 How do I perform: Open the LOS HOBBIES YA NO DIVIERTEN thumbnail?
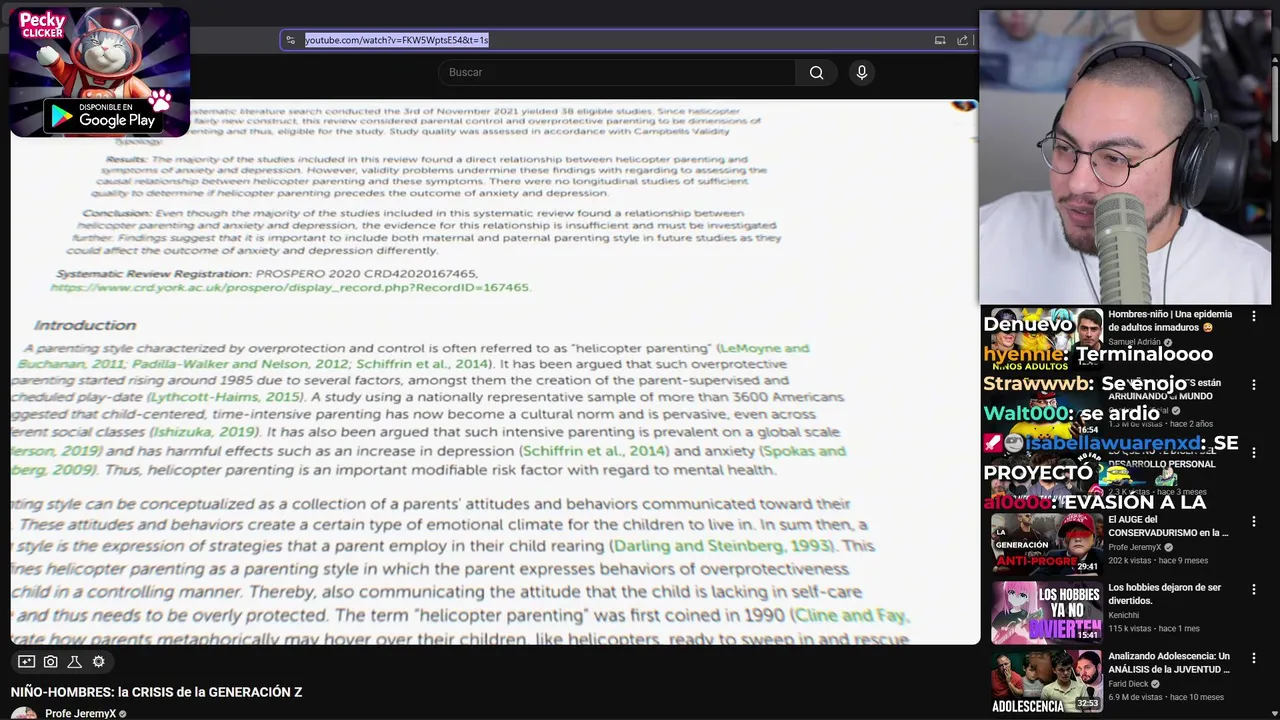(x=1046, y=612)
